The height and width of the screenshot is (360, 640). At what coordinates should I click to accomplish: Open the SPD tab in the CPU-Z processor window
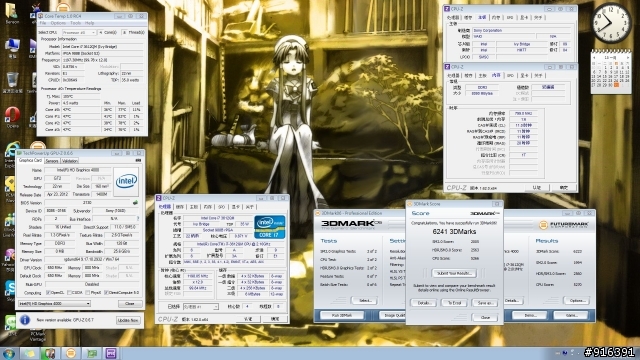coord(222,207)
